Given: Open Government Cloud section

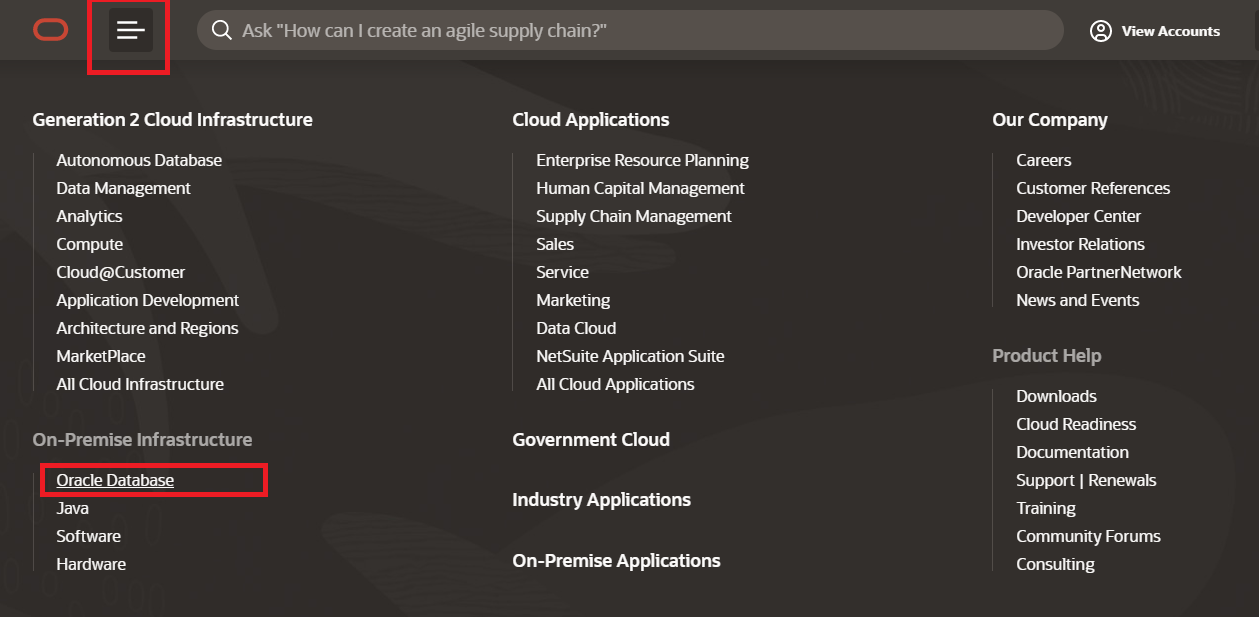Looking at the screenshot, I should tap(591, 440).
